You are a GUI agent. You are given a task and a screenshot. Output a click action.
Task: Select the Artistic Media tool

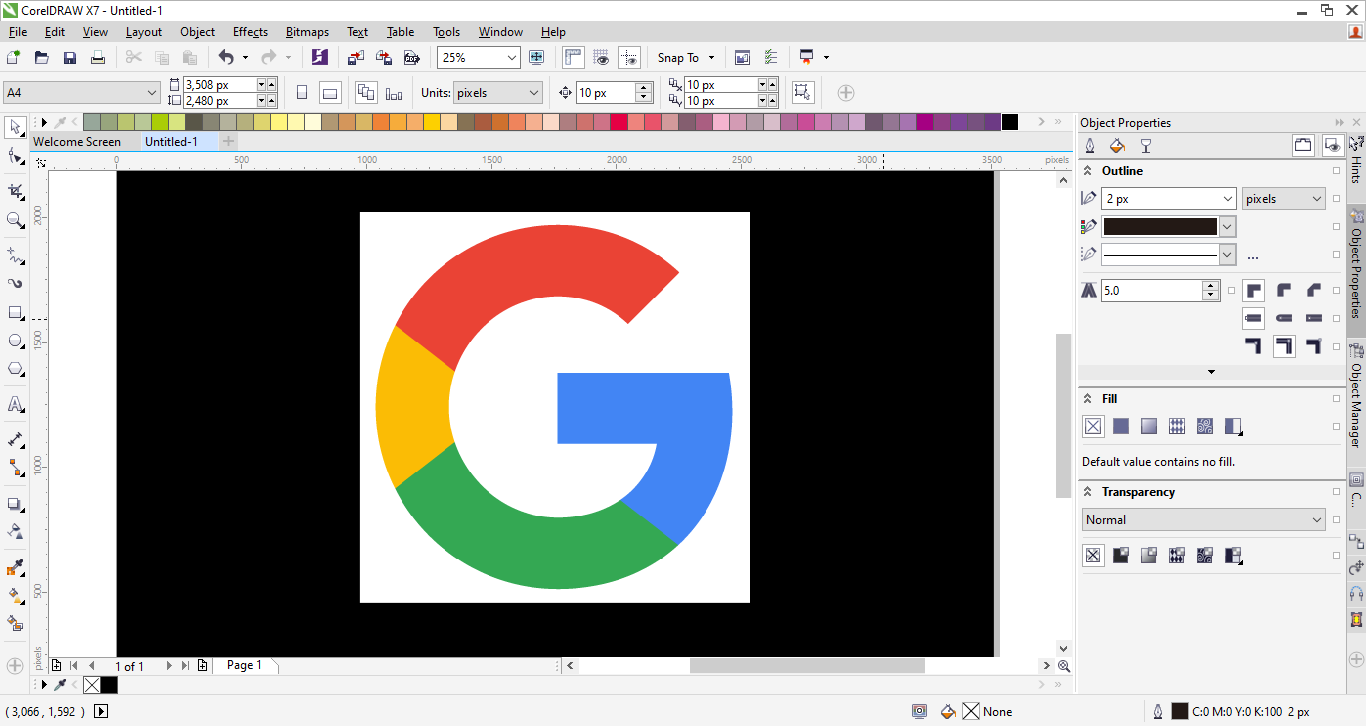click(x=15, y=284)
